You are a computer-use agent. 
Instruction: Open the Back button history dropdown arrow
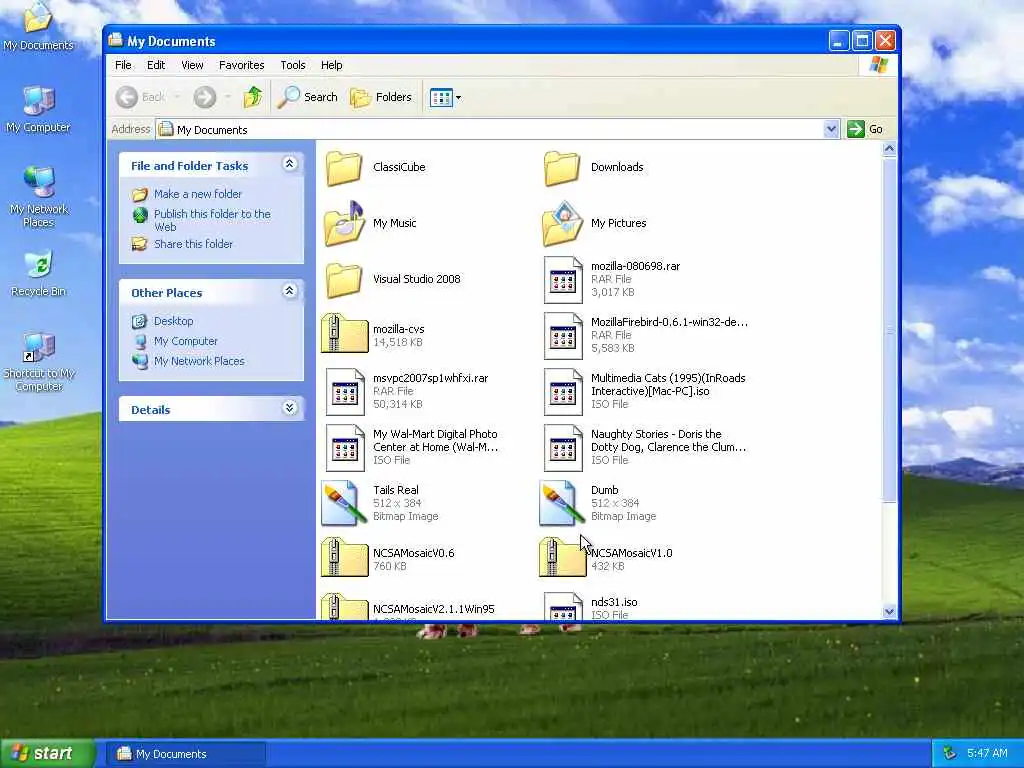click(177, 97)
